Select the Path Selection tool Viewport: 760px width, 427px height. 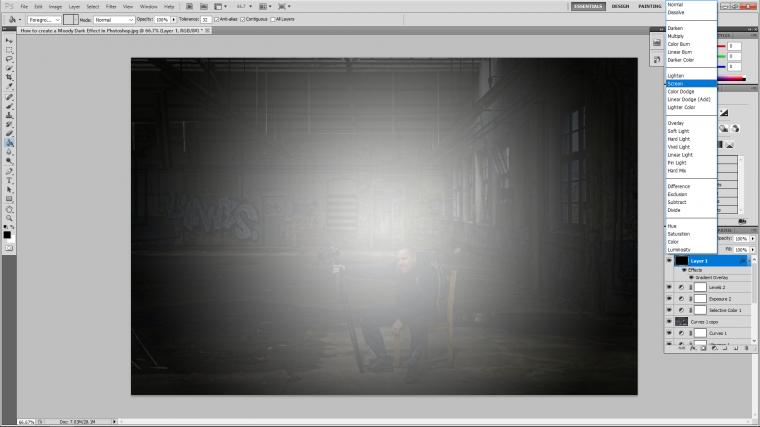coord(9,190)
